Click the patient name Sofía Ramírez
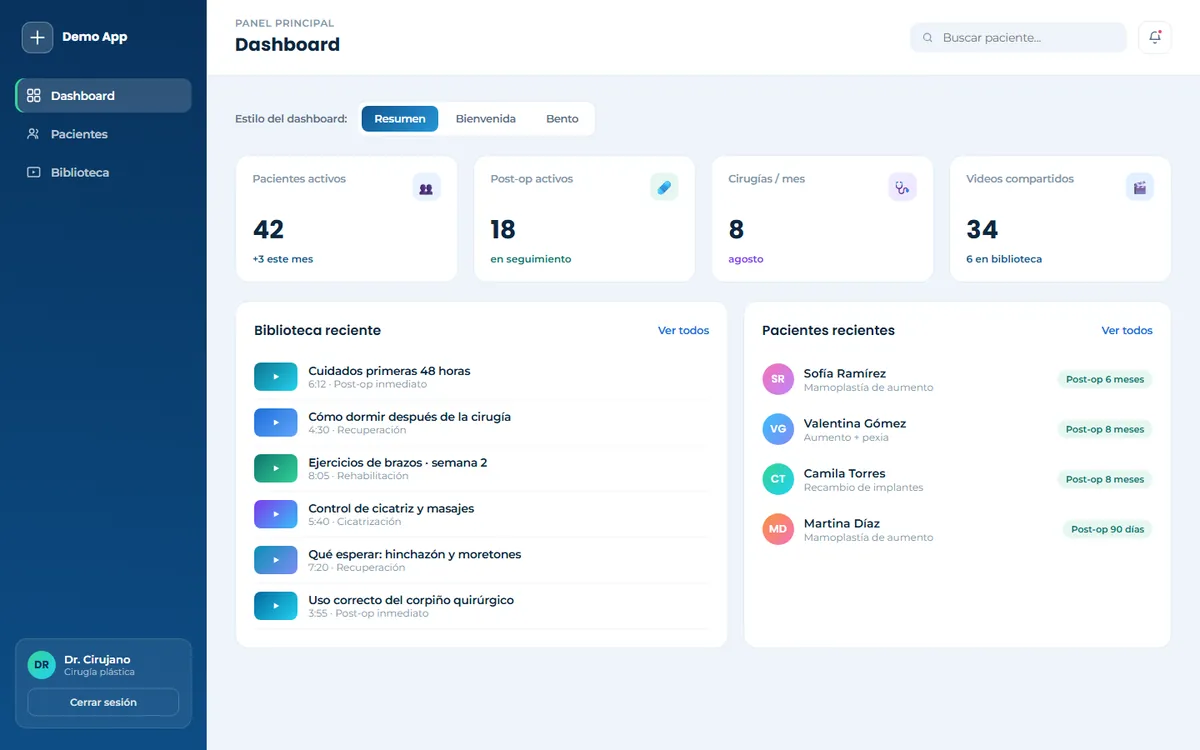The width and height of the screenshot is (1200, 750). pyautogui.click(x=845, y=373)
